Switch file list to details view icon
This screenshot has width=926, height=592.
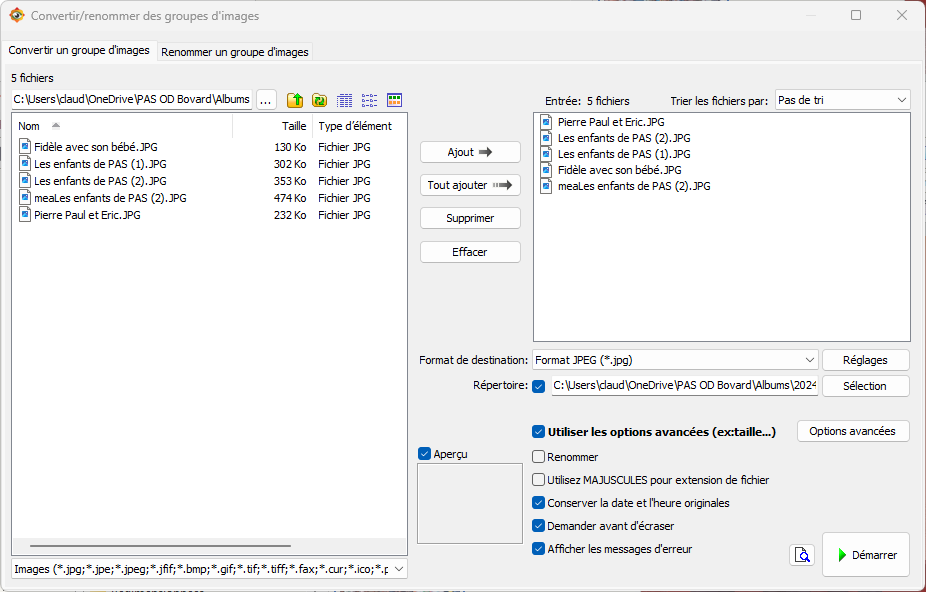345,100
